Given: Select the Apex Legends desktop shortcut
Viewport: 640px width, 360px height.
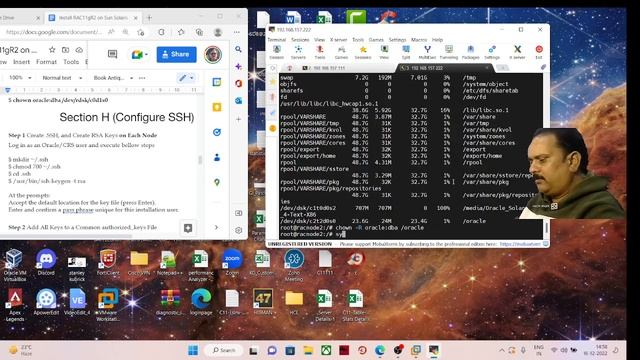Looking at the screenshot, I should 15,304.
